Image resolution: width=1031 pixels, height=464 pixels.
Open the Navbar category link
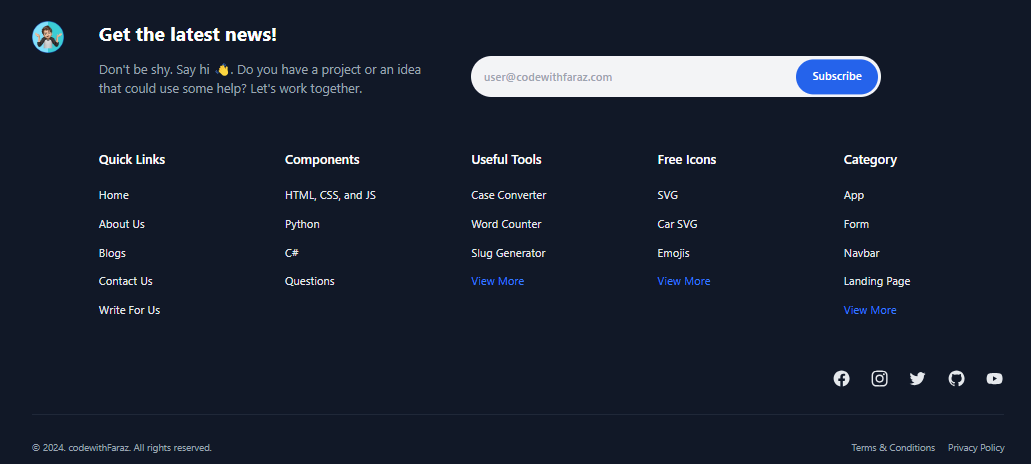[x=861, y=253]
